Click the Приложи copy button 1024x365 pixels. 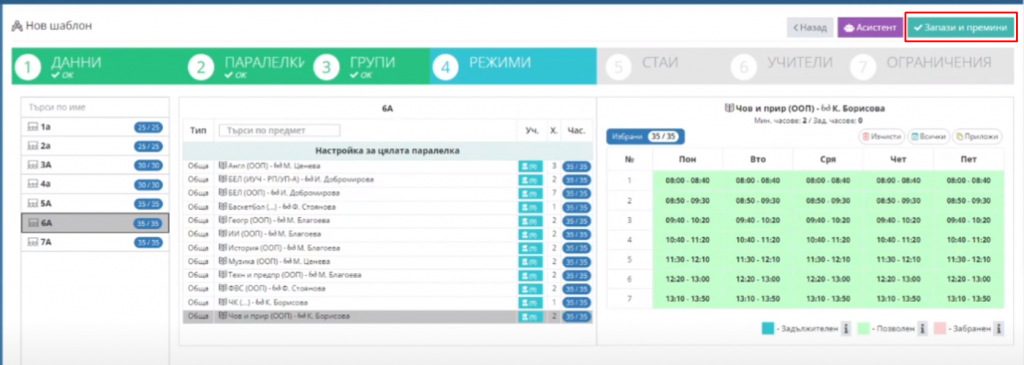977,136
